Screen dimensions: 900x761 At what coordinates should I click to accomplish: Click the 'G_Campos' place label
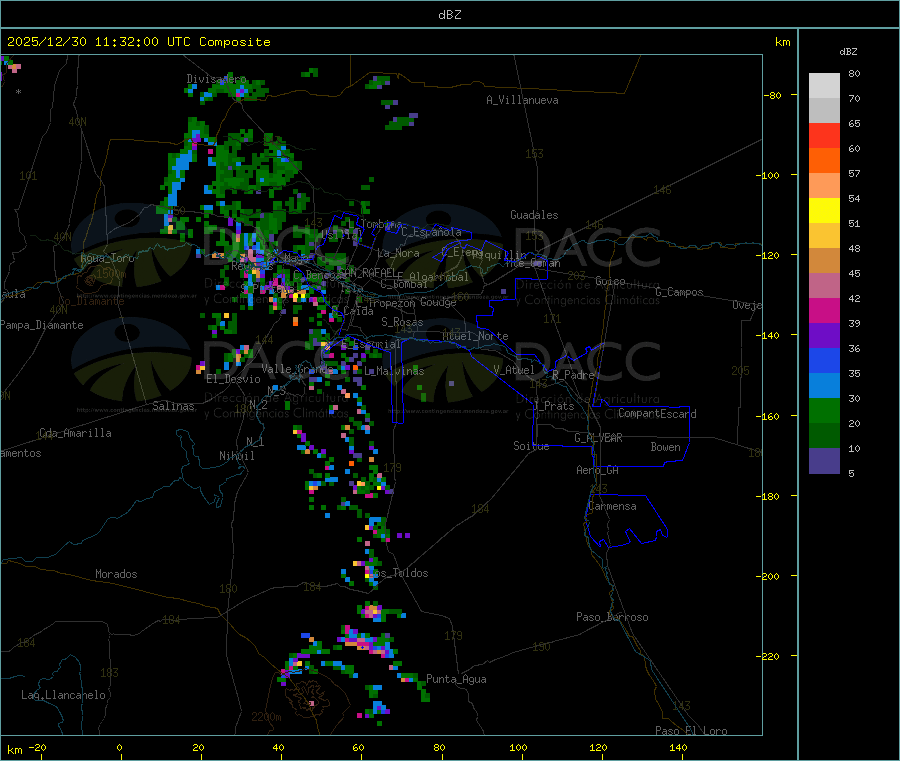[680, 292]
